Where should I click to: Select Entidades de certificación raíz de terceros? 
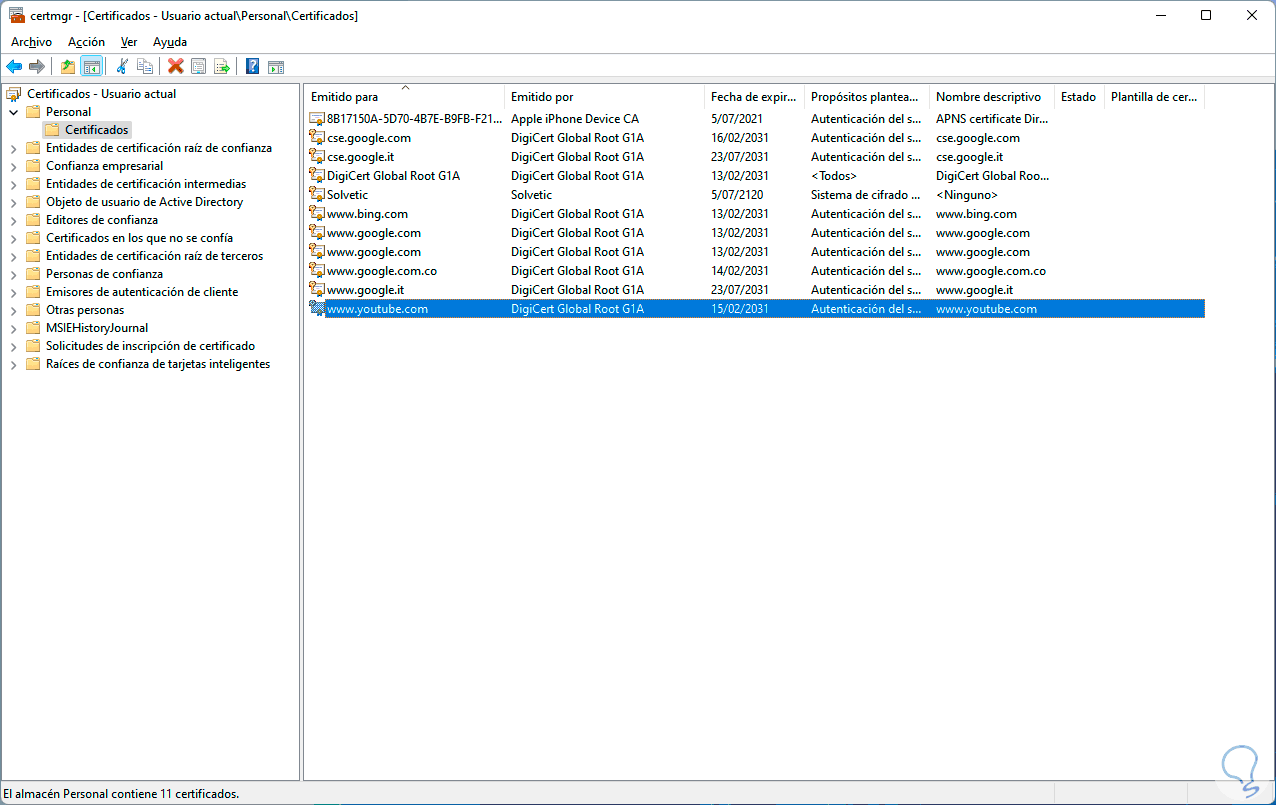pos(155,256)
